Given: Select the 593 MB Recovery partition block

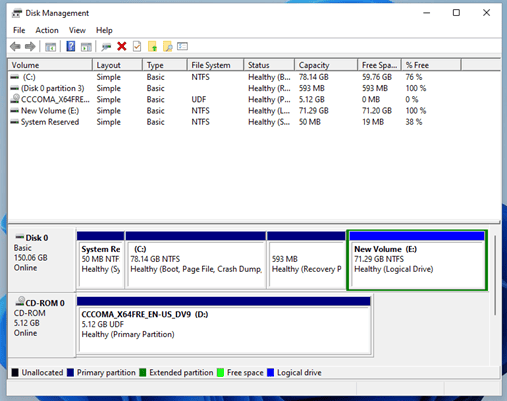Looking at the screenshot, I should click(x=306, y=259).
